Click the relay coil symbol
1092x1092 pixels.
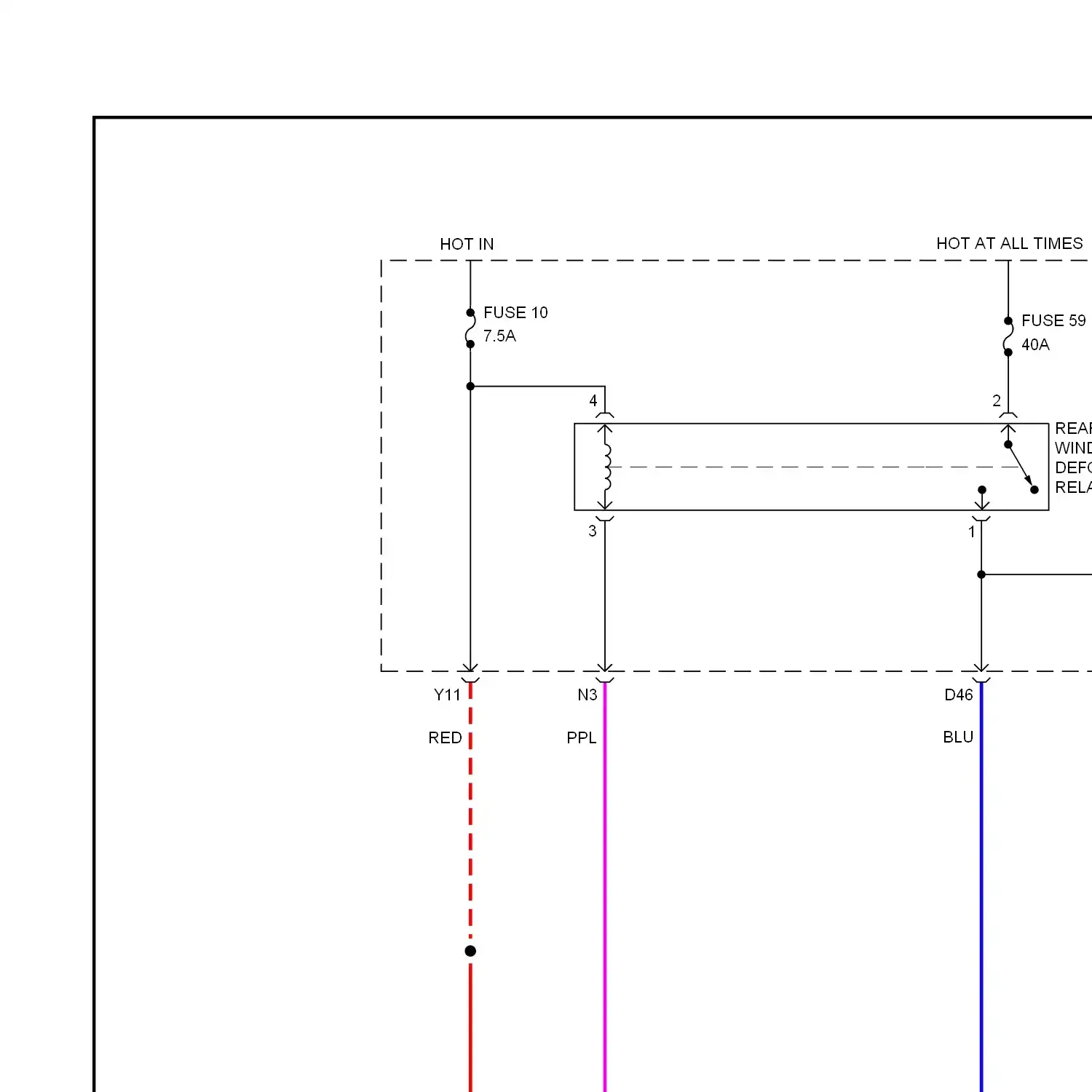pyautogui.click(x=606, y=467)
